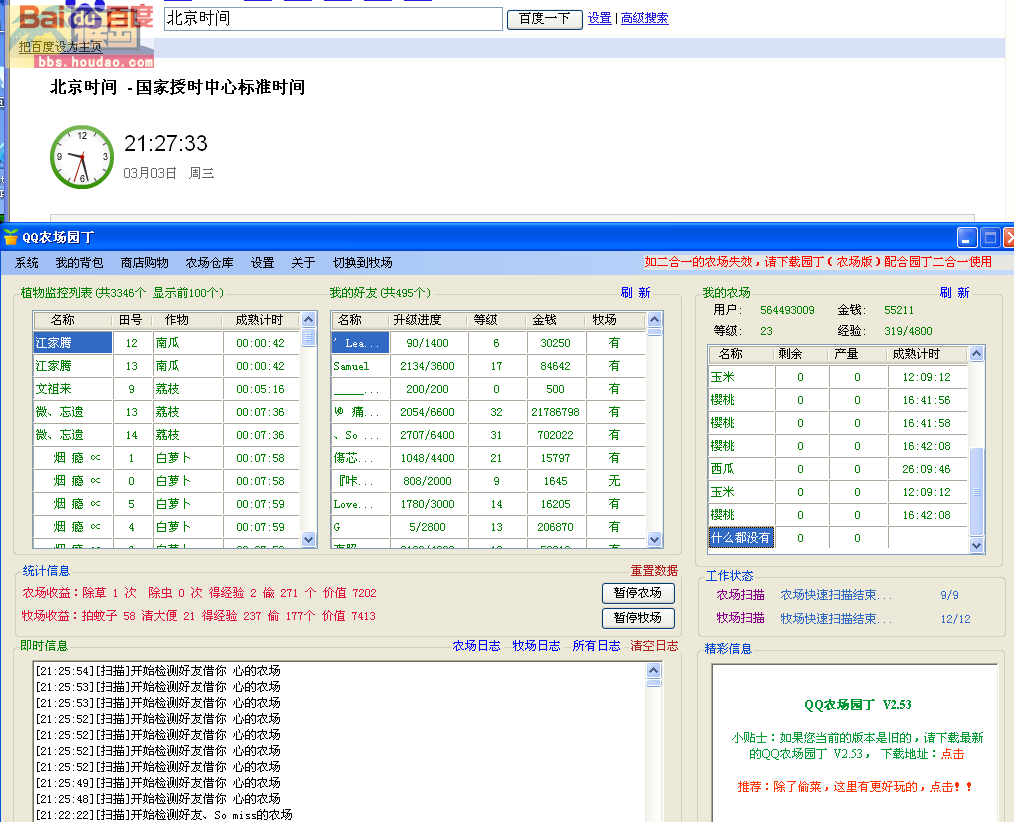Screen dimensions: 1014x822
Task: Click the Baidu search input field
Action: tap(333, 19)
